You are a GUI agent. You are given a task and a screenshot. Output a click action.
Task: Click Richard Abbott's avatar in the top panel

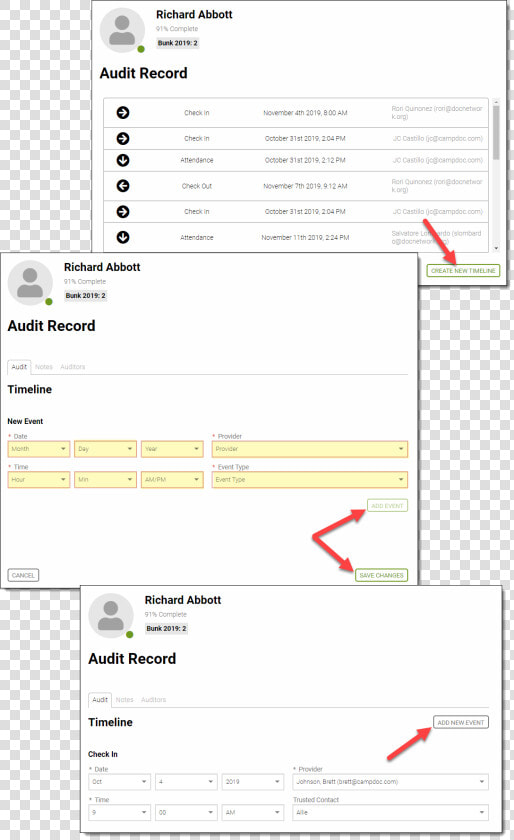point(122,30)
